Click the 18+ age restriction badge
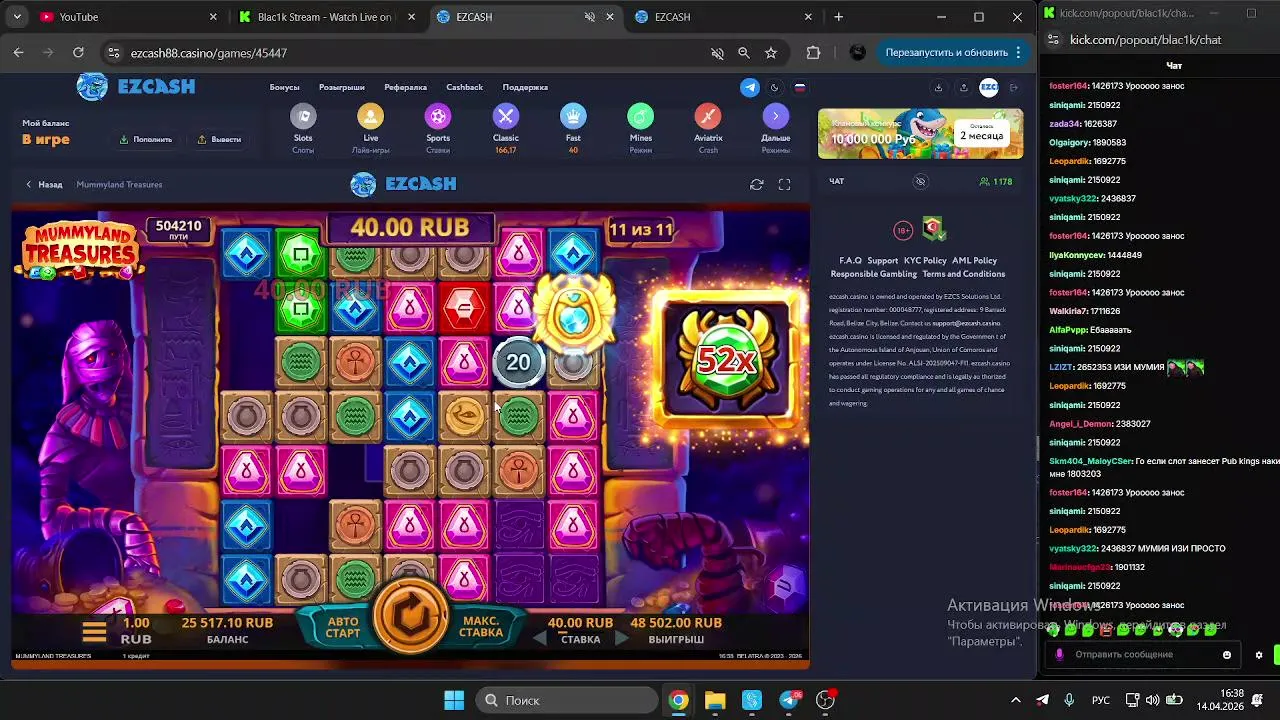The height and width of the screenshot is (720, 1280). 903,230
